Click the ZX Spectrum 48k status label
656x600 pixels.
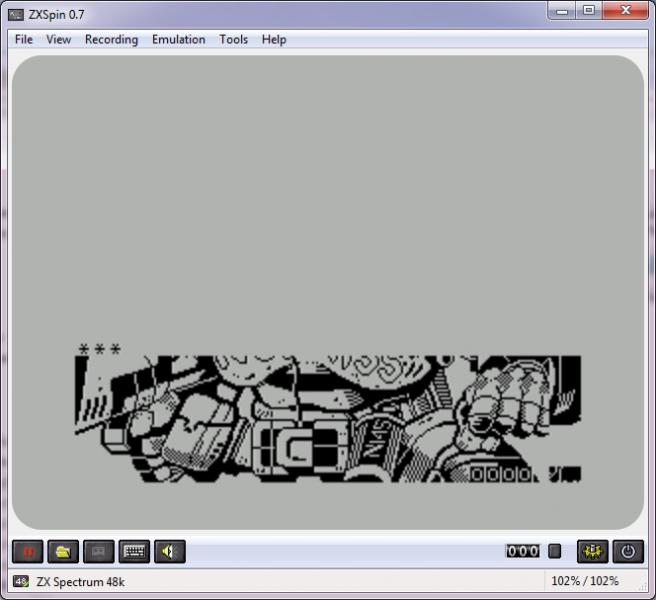coord(80,581)
